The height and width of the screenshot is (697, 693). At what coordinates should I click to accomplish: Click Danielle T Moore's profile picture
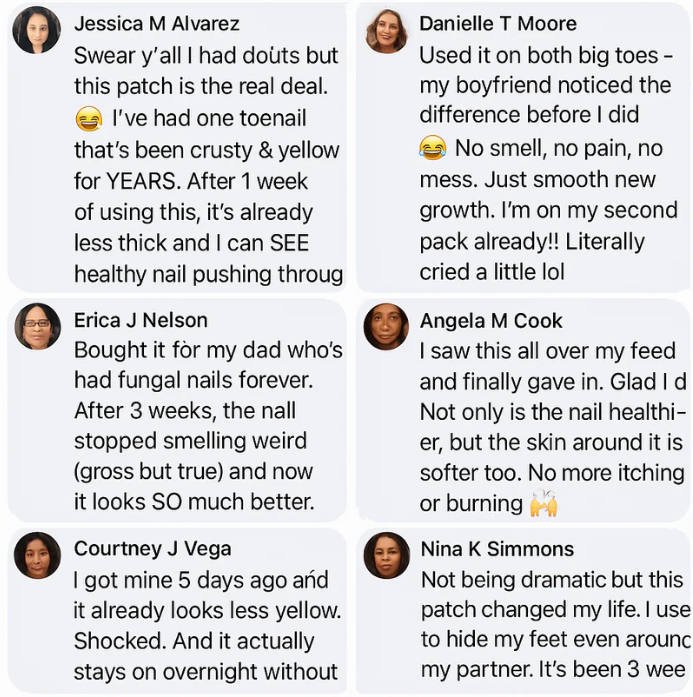(x=385, y=30)
